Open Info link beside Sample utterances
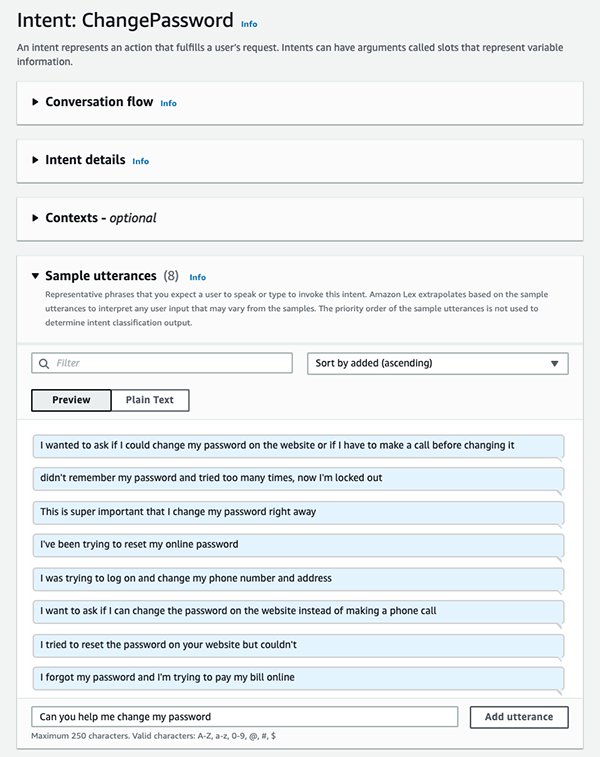This screenshot has width=600, height=757. click(198, 277)
